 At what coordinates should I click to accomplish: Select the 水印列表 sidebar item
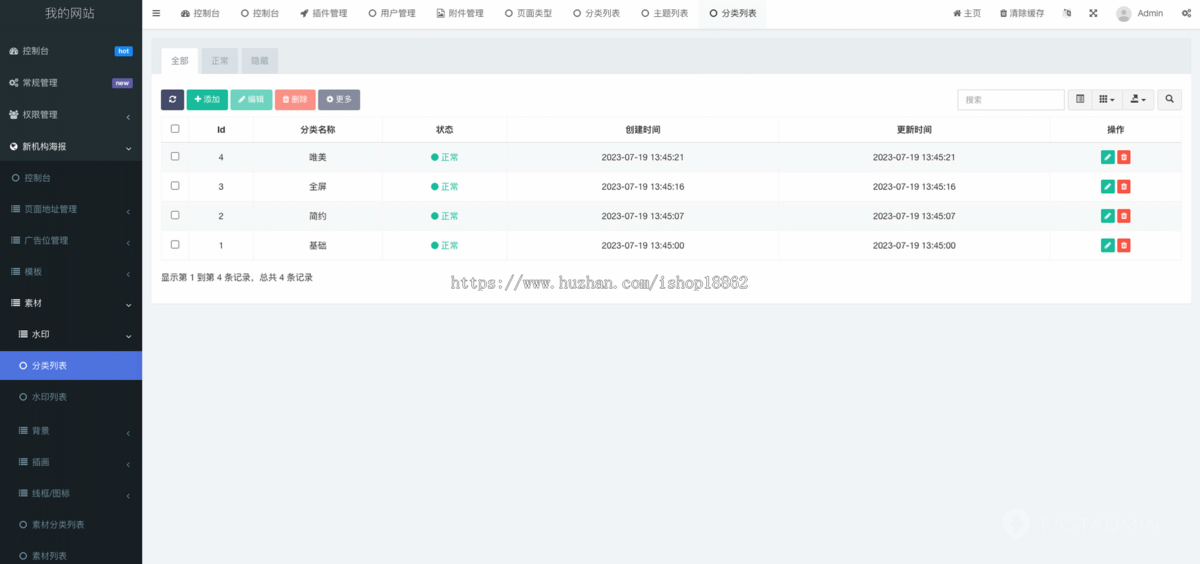tap(71, 397)
